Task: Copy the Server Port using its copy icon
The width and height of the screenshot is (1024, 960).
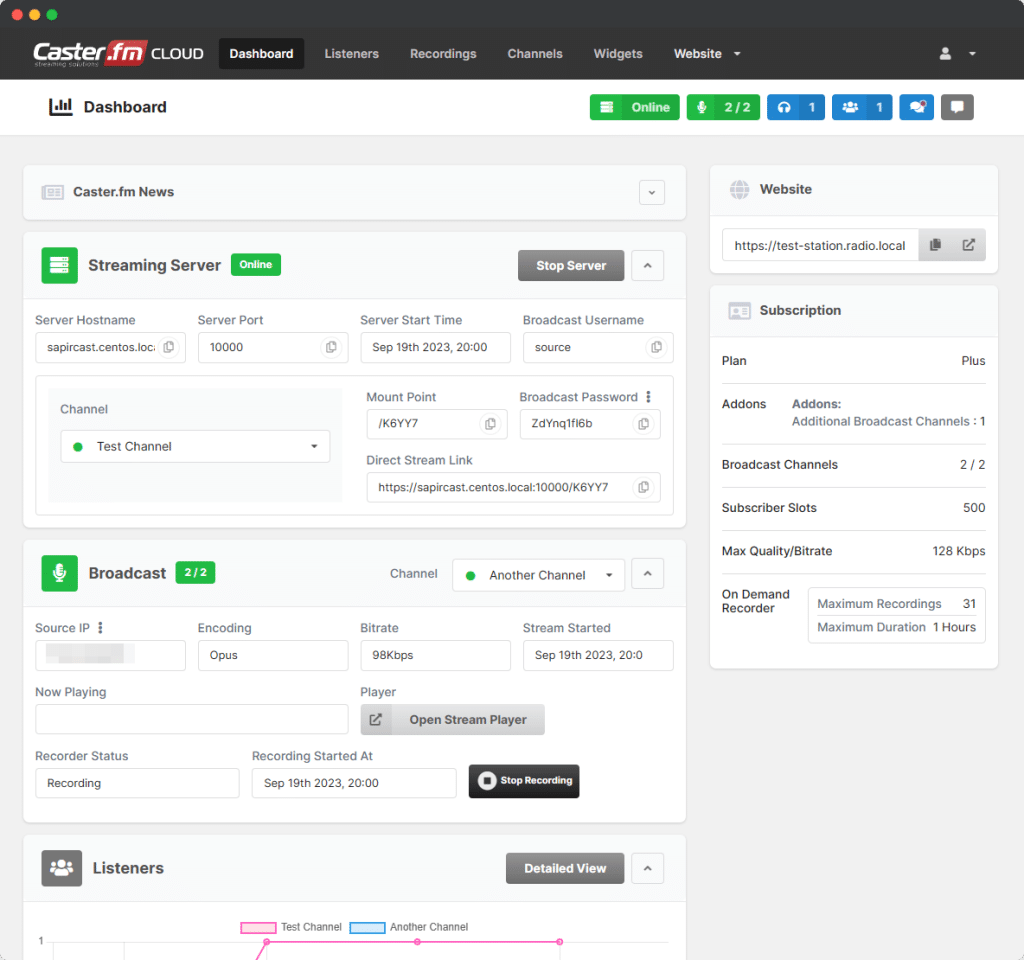Action: [x=331, y=347]
